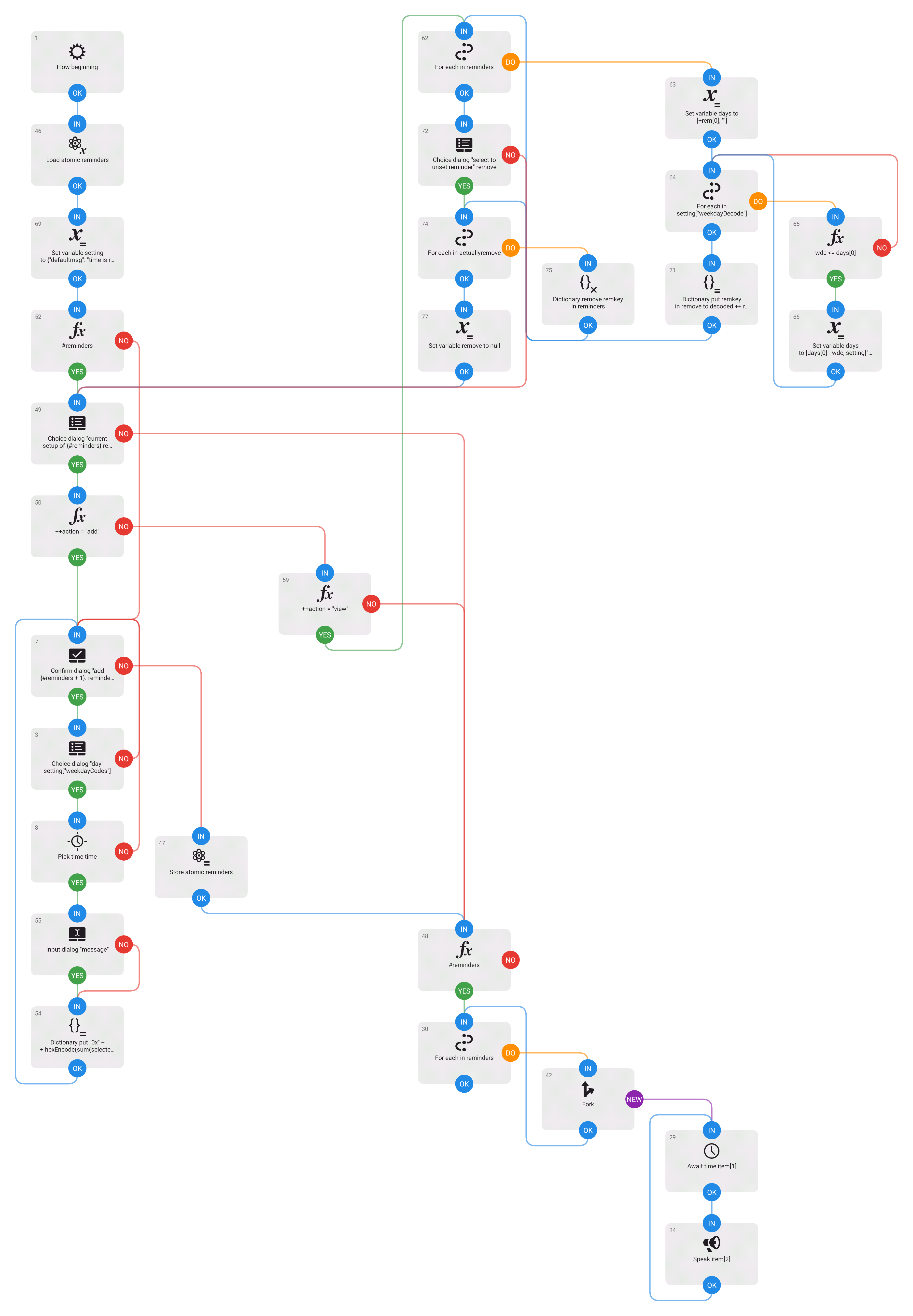Click the "Input dialog "message"" label
The image size is (913, 1316).
click(77, 949)
